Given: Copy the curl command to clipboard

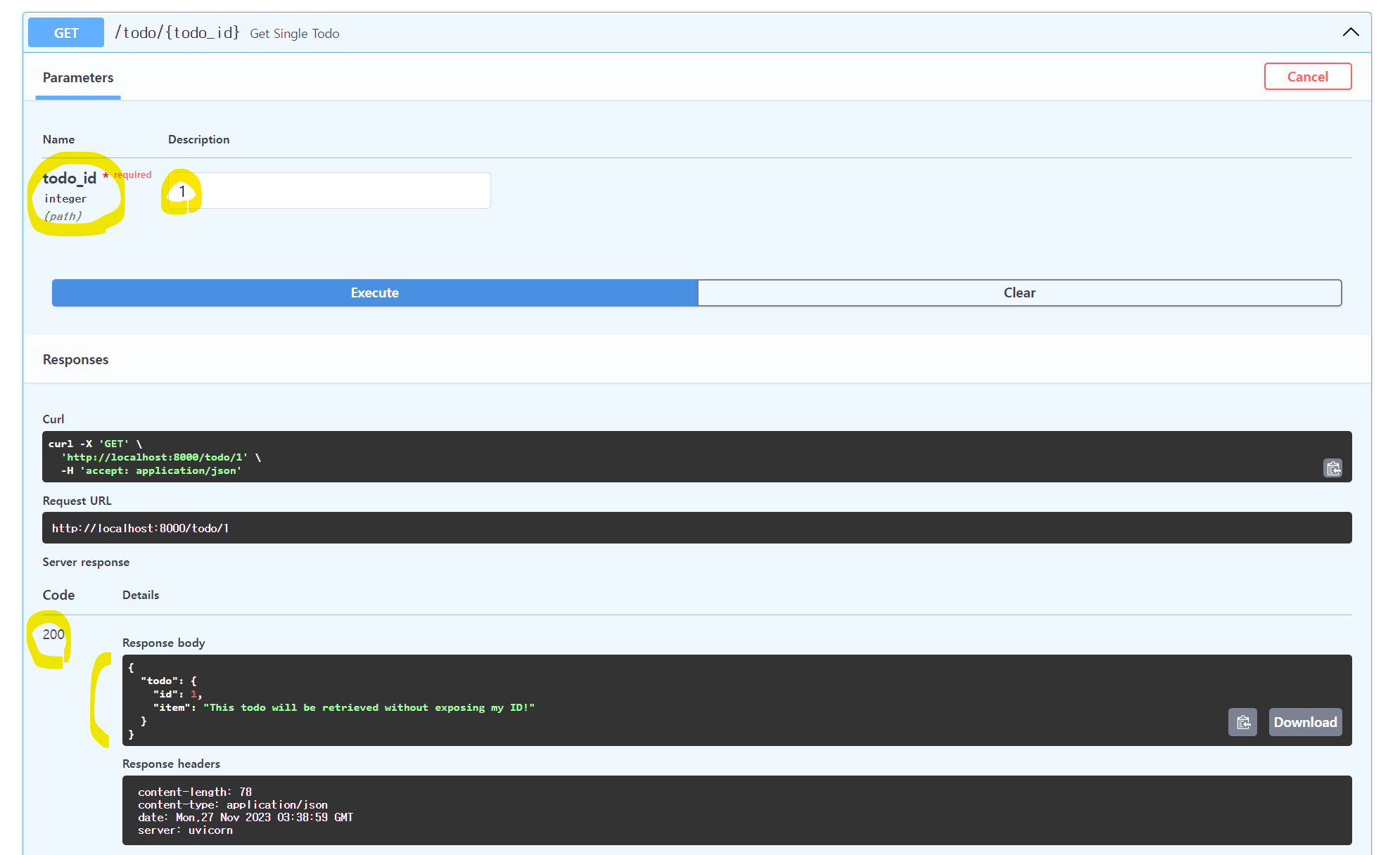Looking at the screenshot, I should coord(1332,468).
